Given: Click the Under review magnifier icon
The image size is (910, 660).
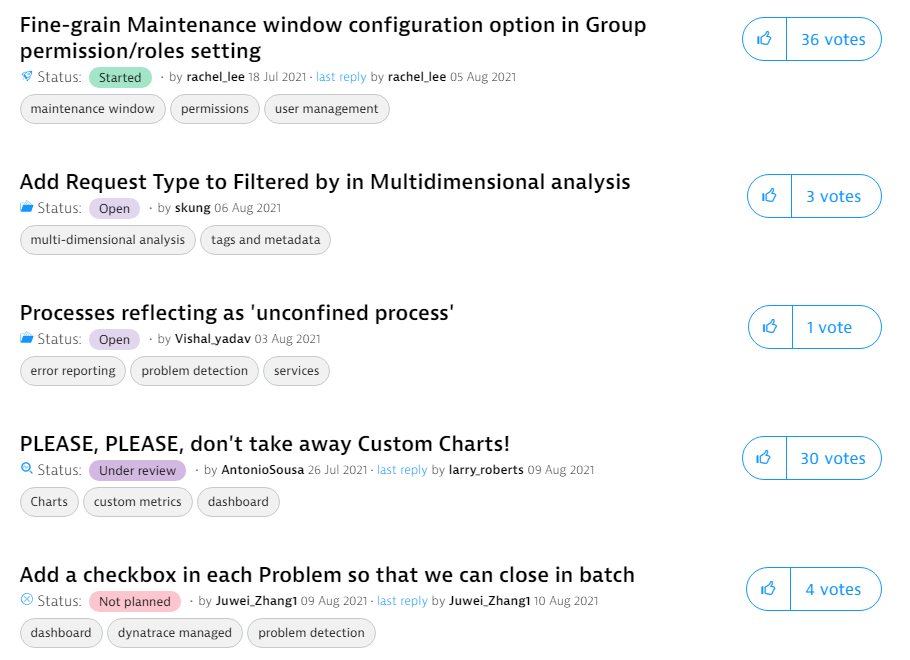Looking at the screenshot, I should tap(27, 470).
